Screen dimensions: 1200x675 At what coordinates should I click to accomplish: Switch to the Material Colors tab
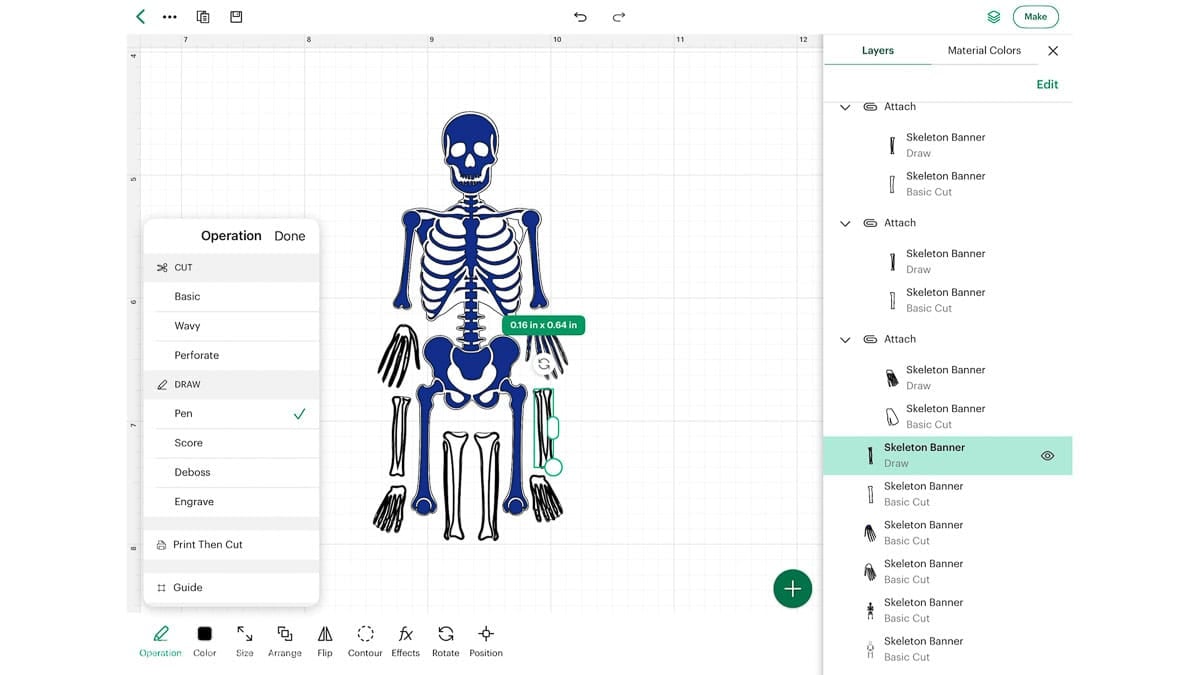pyautogui.click(x=984, y=50)
